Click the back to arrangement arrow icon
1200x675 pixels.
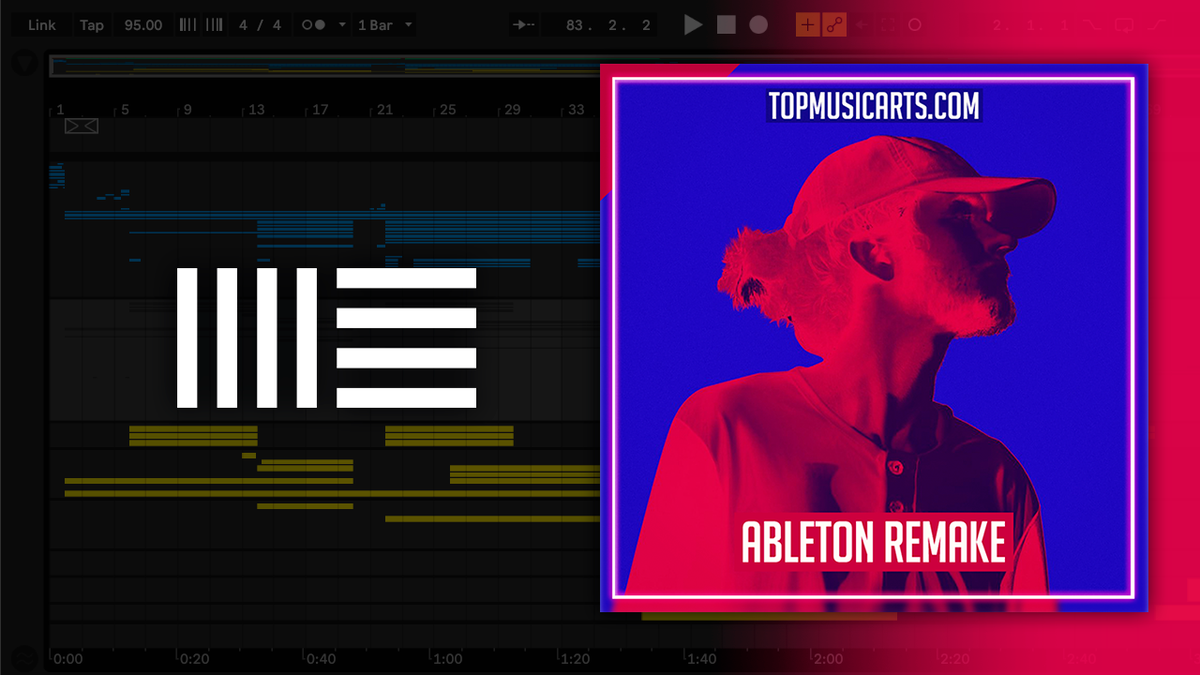pyautogui.click(x=862, y=24)
